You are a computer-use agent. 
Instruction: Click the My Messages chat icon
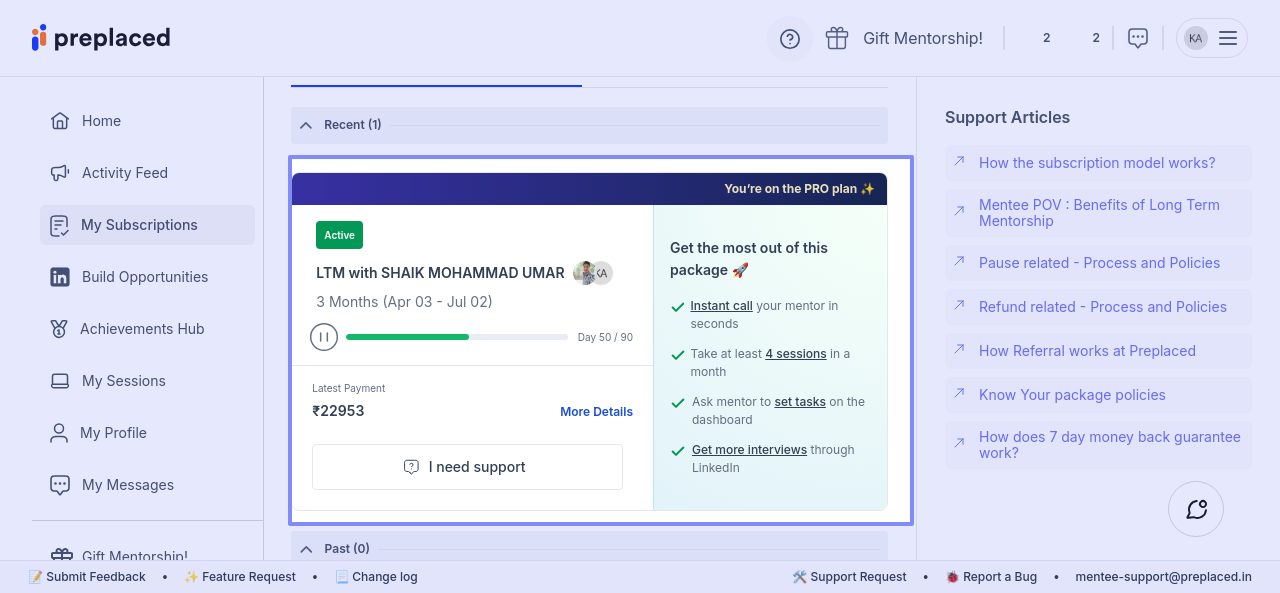click(x=60, y=485)
